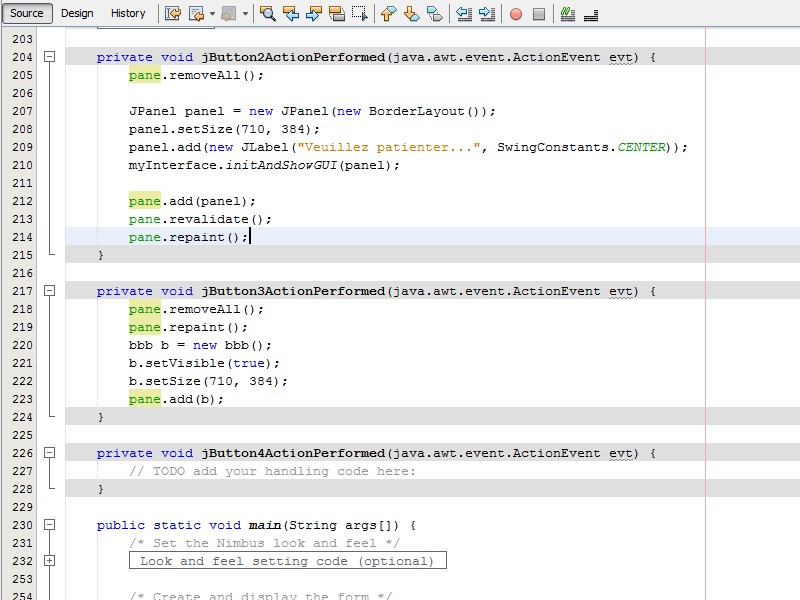Go back to the previous cursor location
The width and height of the screenshot is (800, 600).
click(x=196, y=13)
